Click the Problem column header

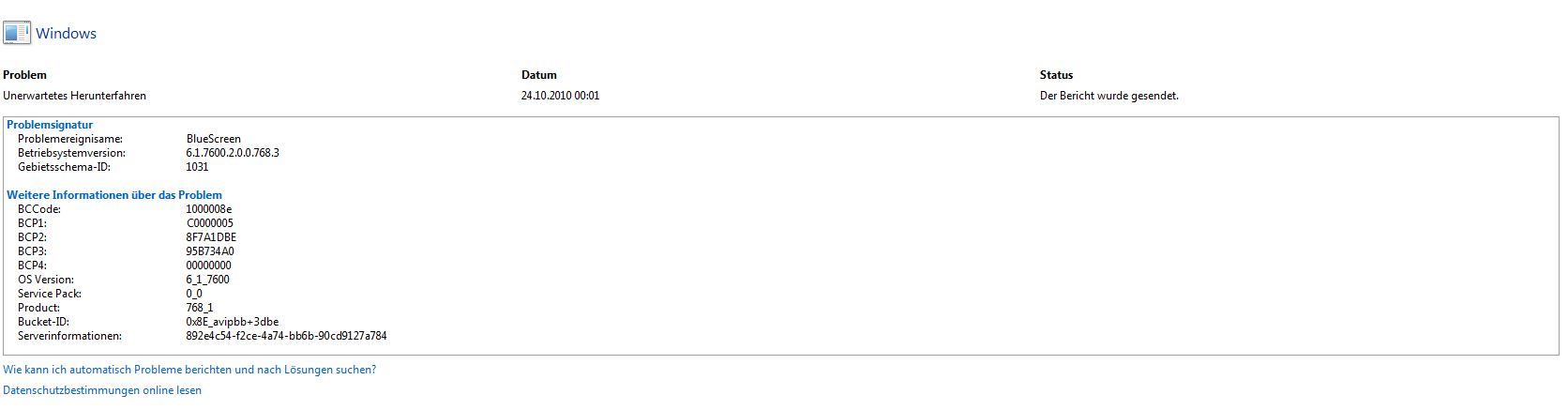pos(24,75)
